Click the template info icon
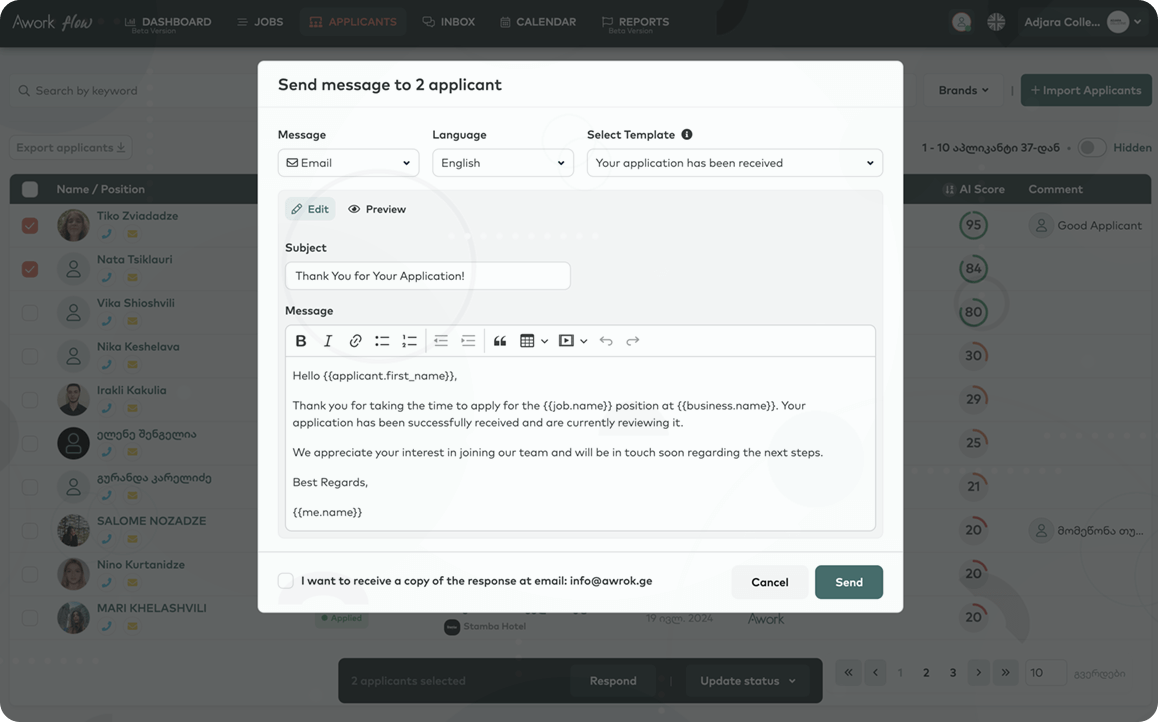 click(687, 135)
